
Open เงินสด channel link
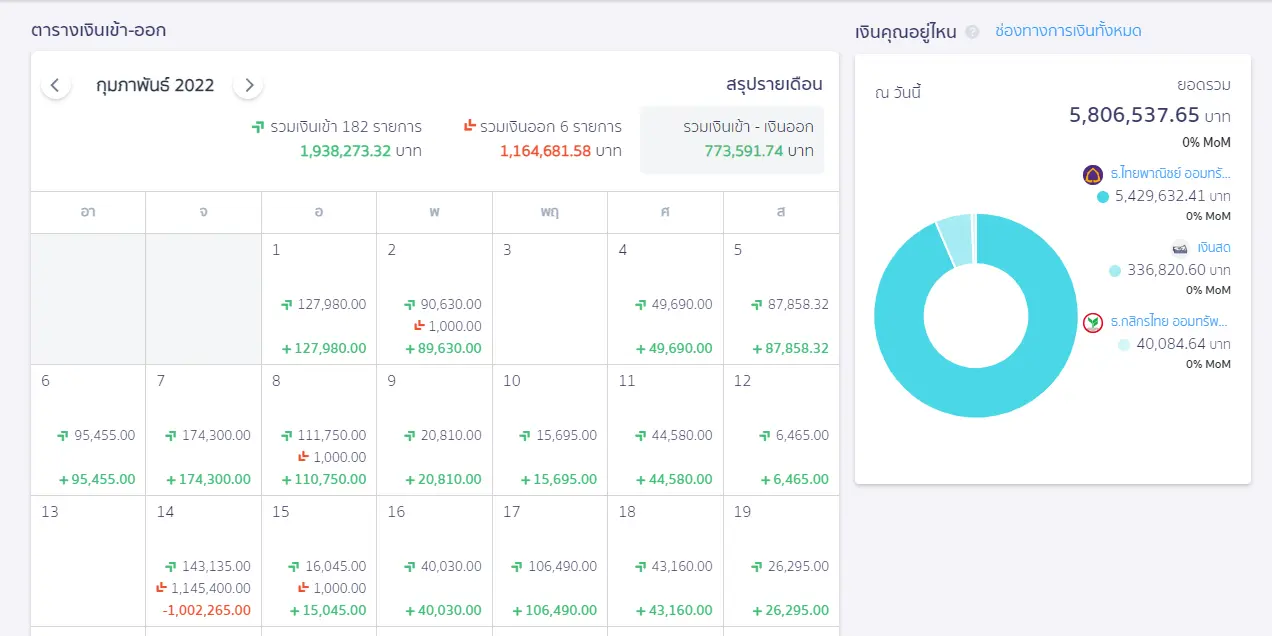(x=1214, y=247)
